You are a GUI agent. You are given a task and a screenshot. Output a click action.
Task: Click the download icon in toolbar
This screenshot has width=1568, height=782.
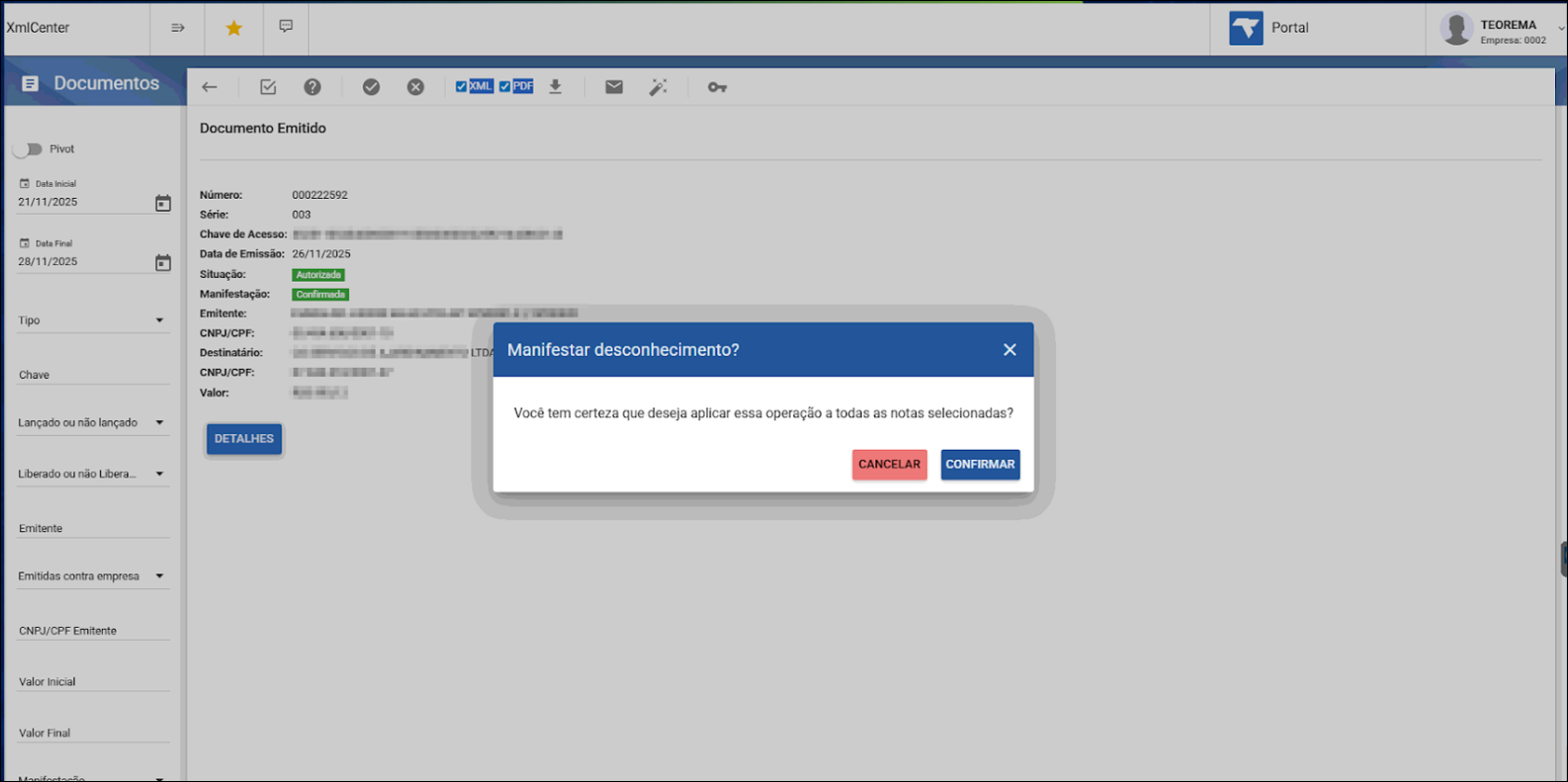tap(555, 87)
